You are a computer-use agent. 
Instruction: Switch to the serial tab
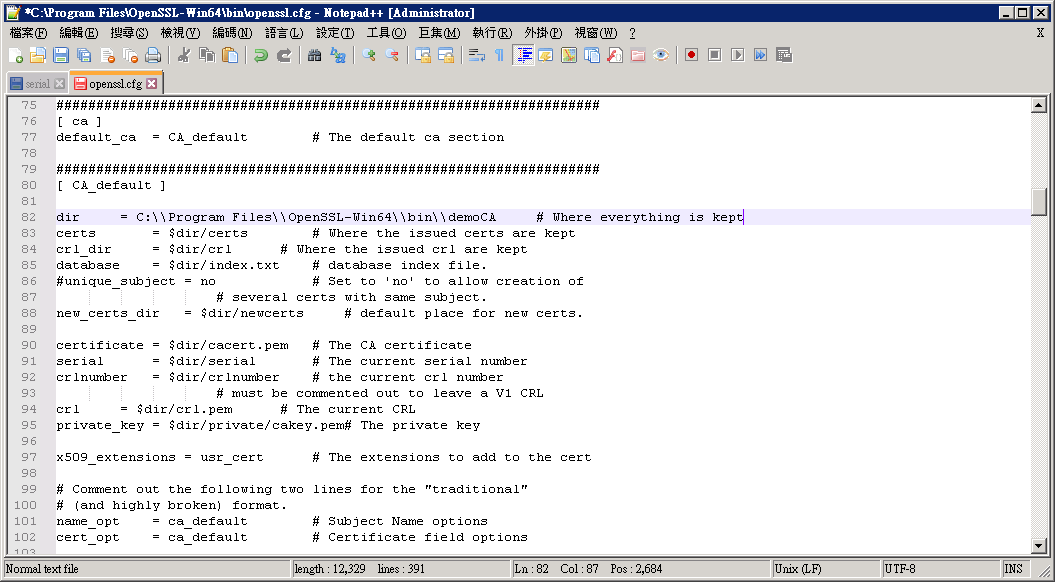click(x=38, y=84)
